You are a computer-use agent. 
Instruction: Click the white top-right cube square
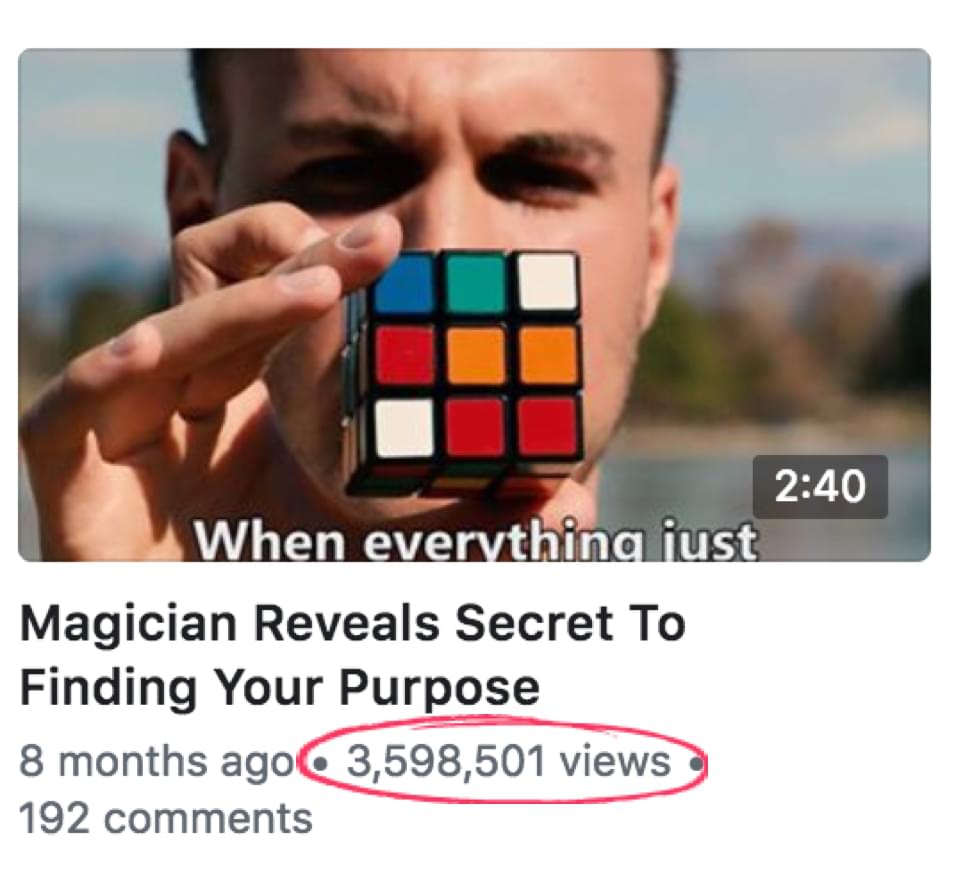pos(547,282)
